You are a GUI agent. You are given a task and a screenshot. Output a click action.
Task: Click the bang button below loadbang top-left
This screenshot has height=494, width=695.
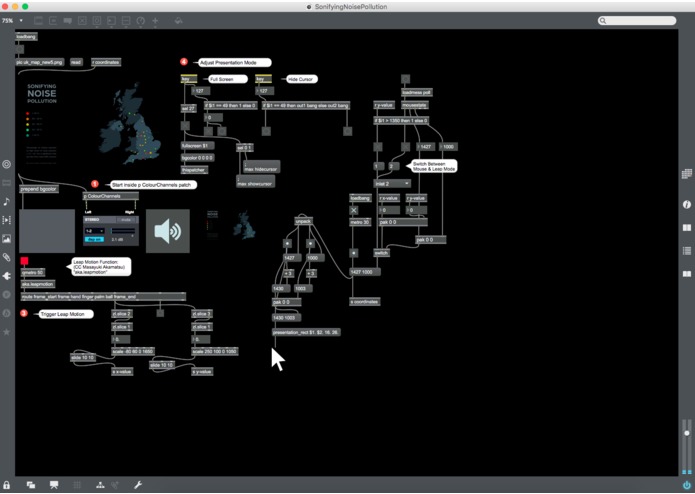click(20, 49)
